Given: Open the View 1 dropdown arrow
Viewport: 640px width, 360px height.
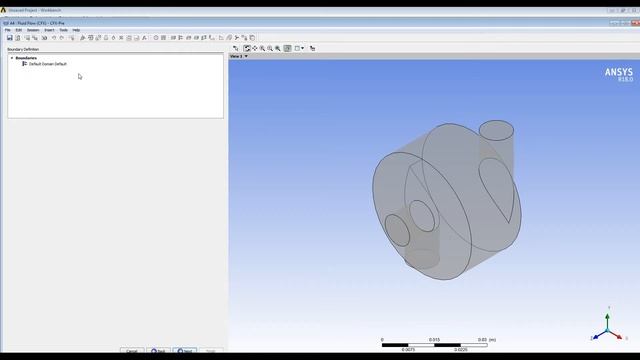Looking at the screenshot, I should 246,56.
